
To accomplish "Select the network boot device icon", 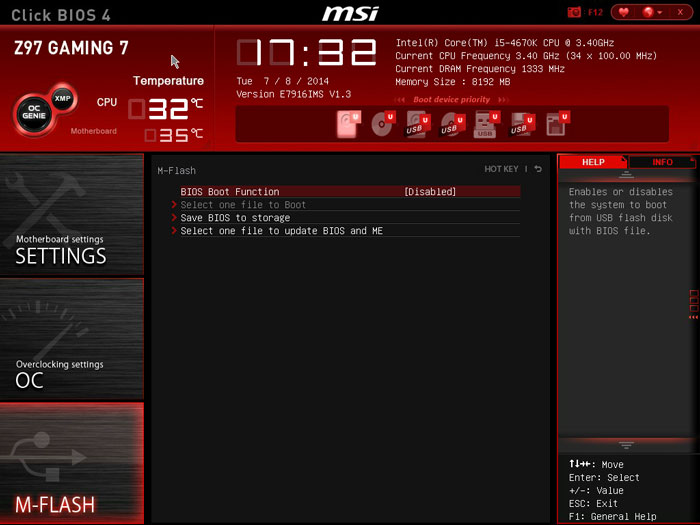I will pyautogui.click(x=557, y=124).
